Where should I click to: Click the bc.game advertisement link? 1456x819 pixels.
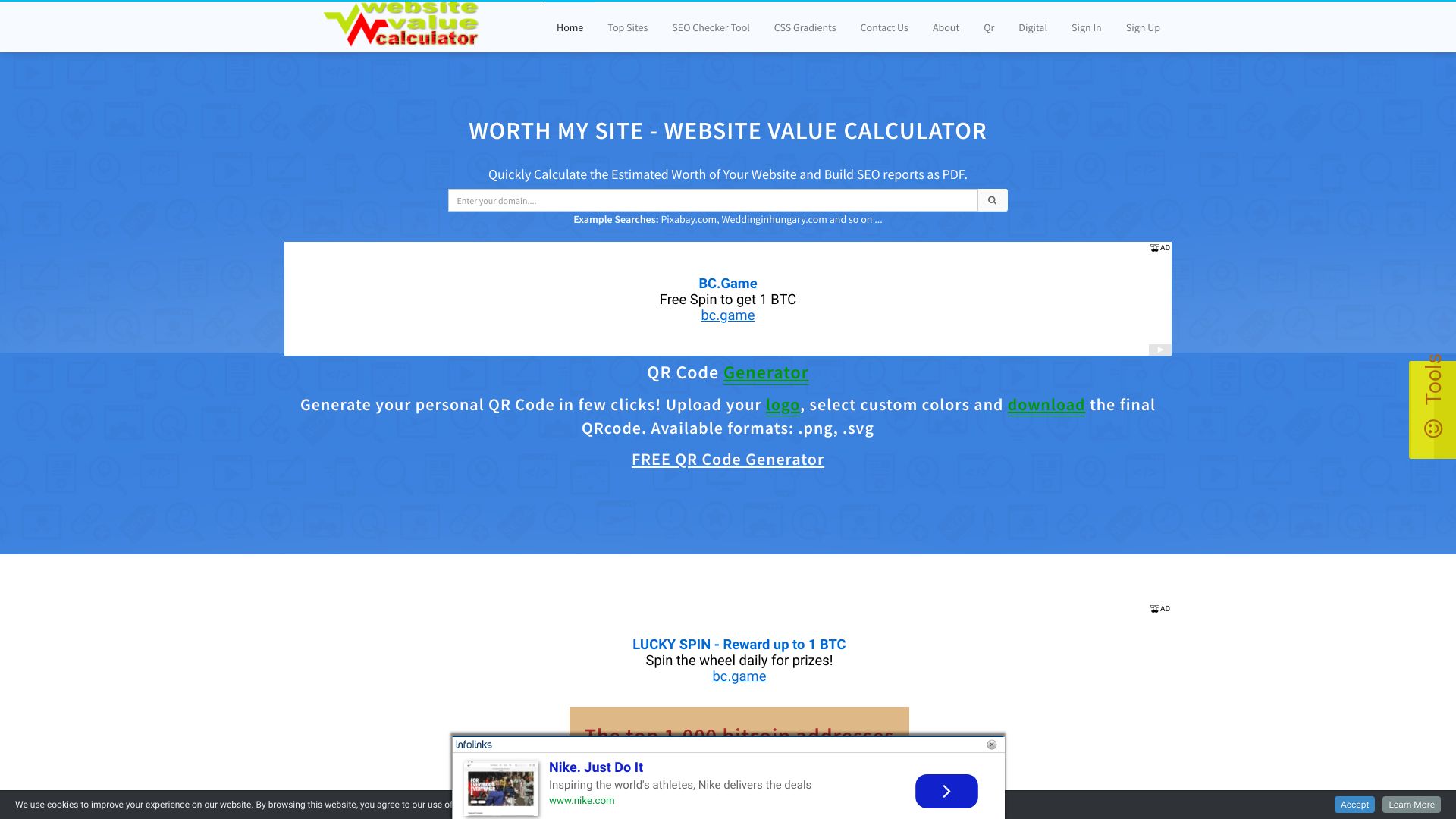coord(727,315)
